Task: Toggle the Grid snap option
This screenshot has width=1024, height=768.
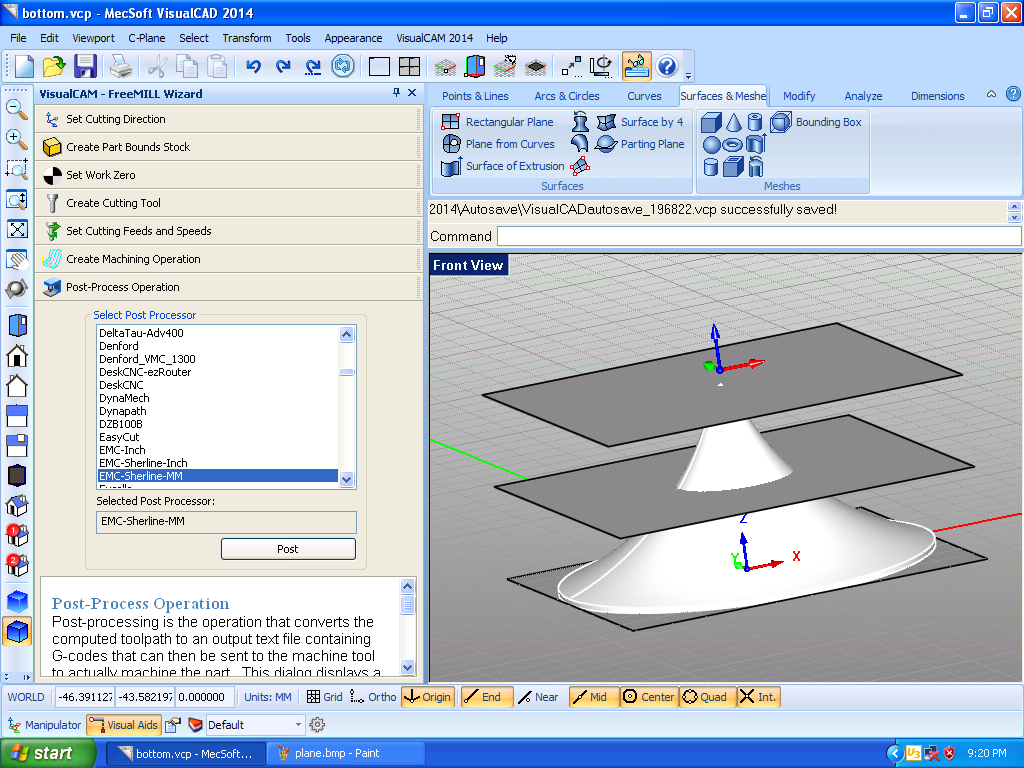Action: click(x=325, y=697)
